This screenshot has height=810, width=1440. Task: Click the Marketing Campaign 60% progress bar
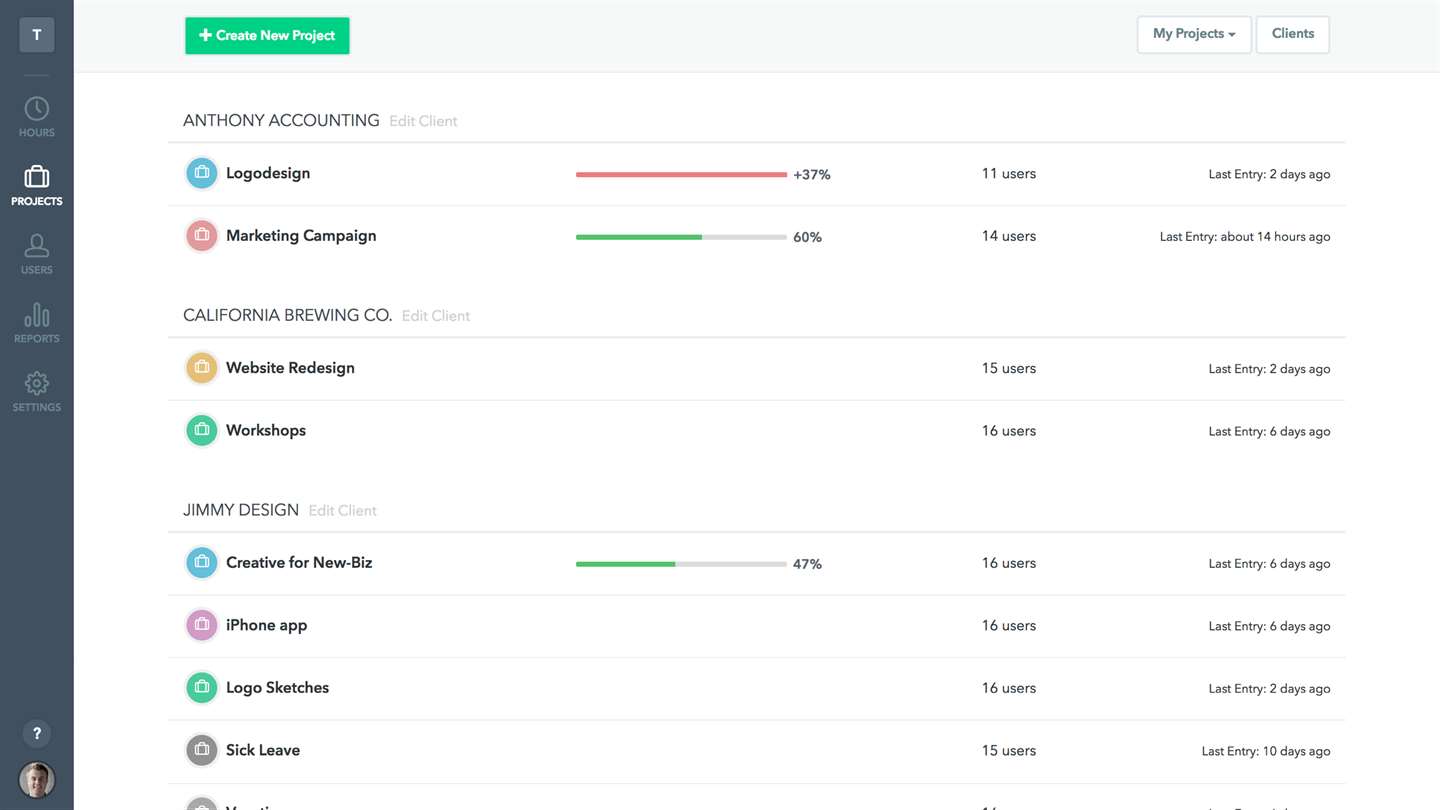point(681,237)
